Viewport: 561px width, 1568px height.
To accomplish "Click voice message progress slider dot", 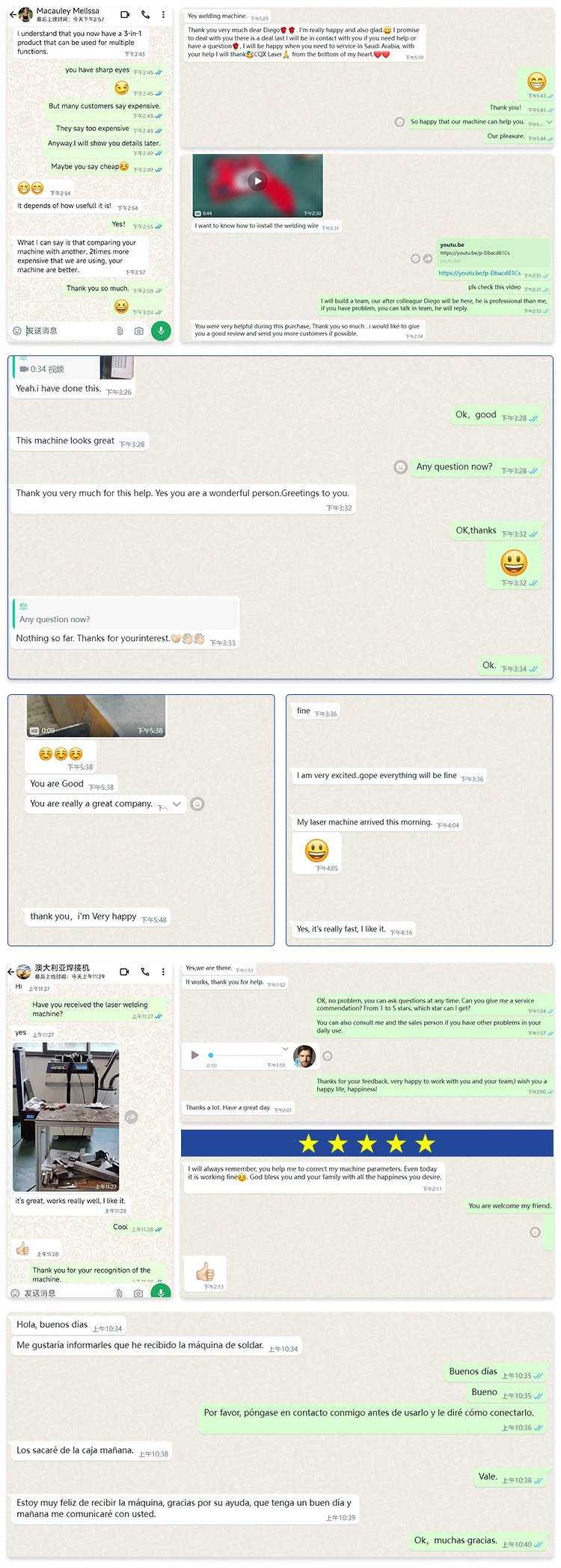I will (211, 1056).
